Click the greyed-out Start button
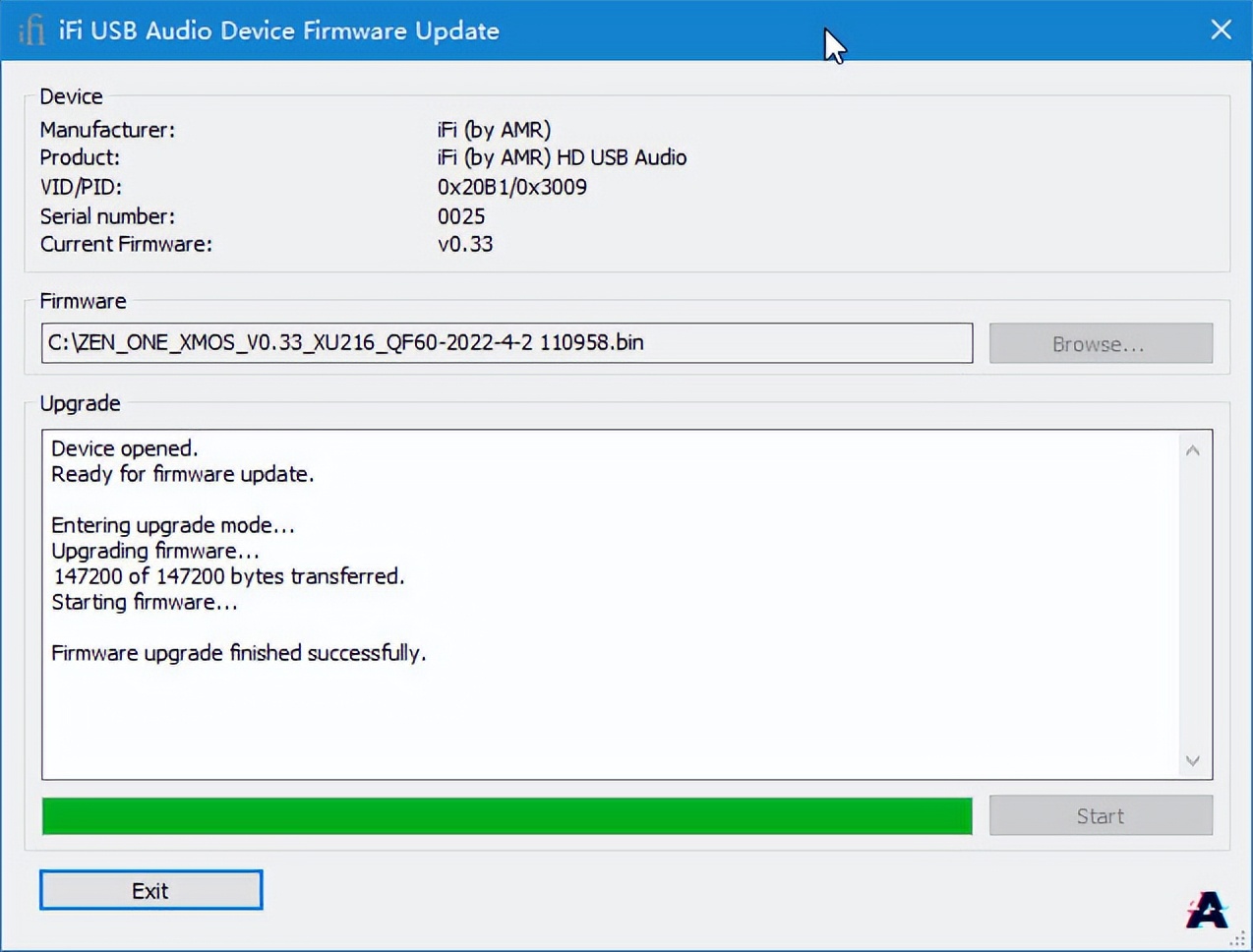The height and width of the screenshot is (952, 1253). click(x=1101, y=816)
